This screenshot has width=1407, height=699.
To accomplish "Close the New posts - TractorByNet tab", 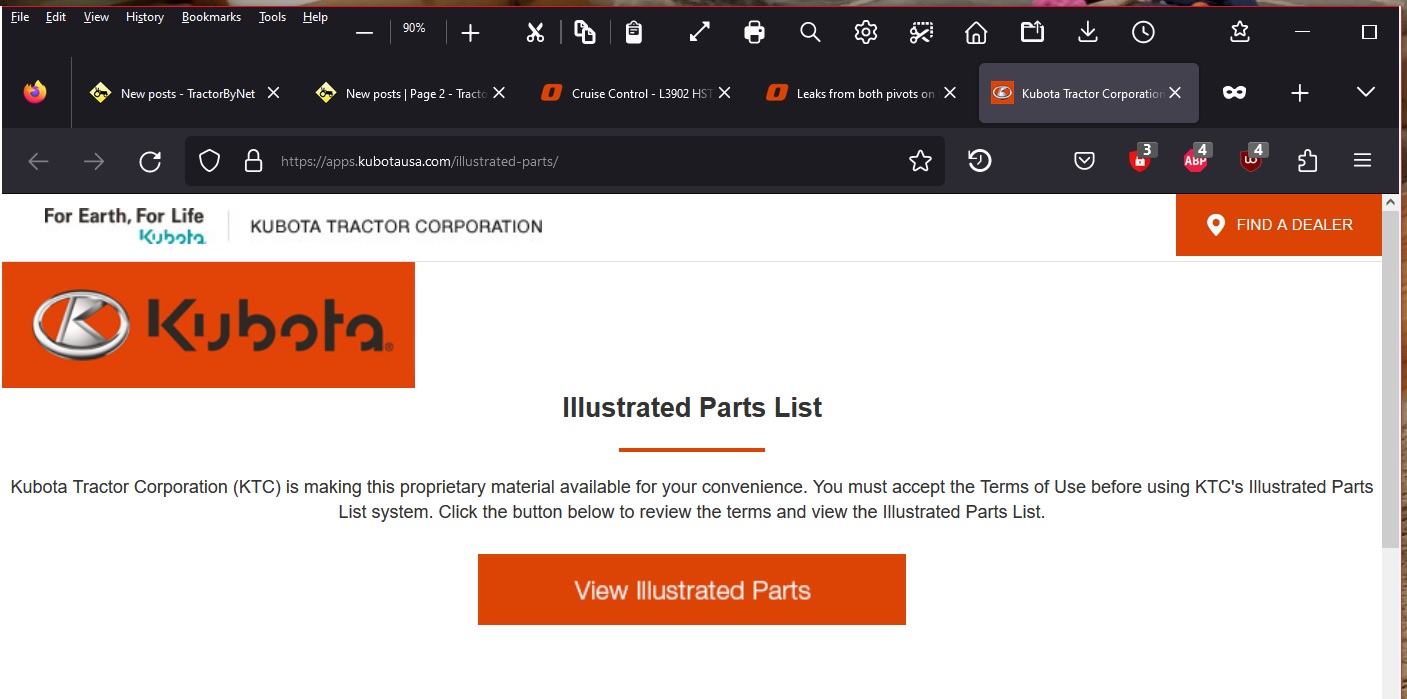I will 273,93.
